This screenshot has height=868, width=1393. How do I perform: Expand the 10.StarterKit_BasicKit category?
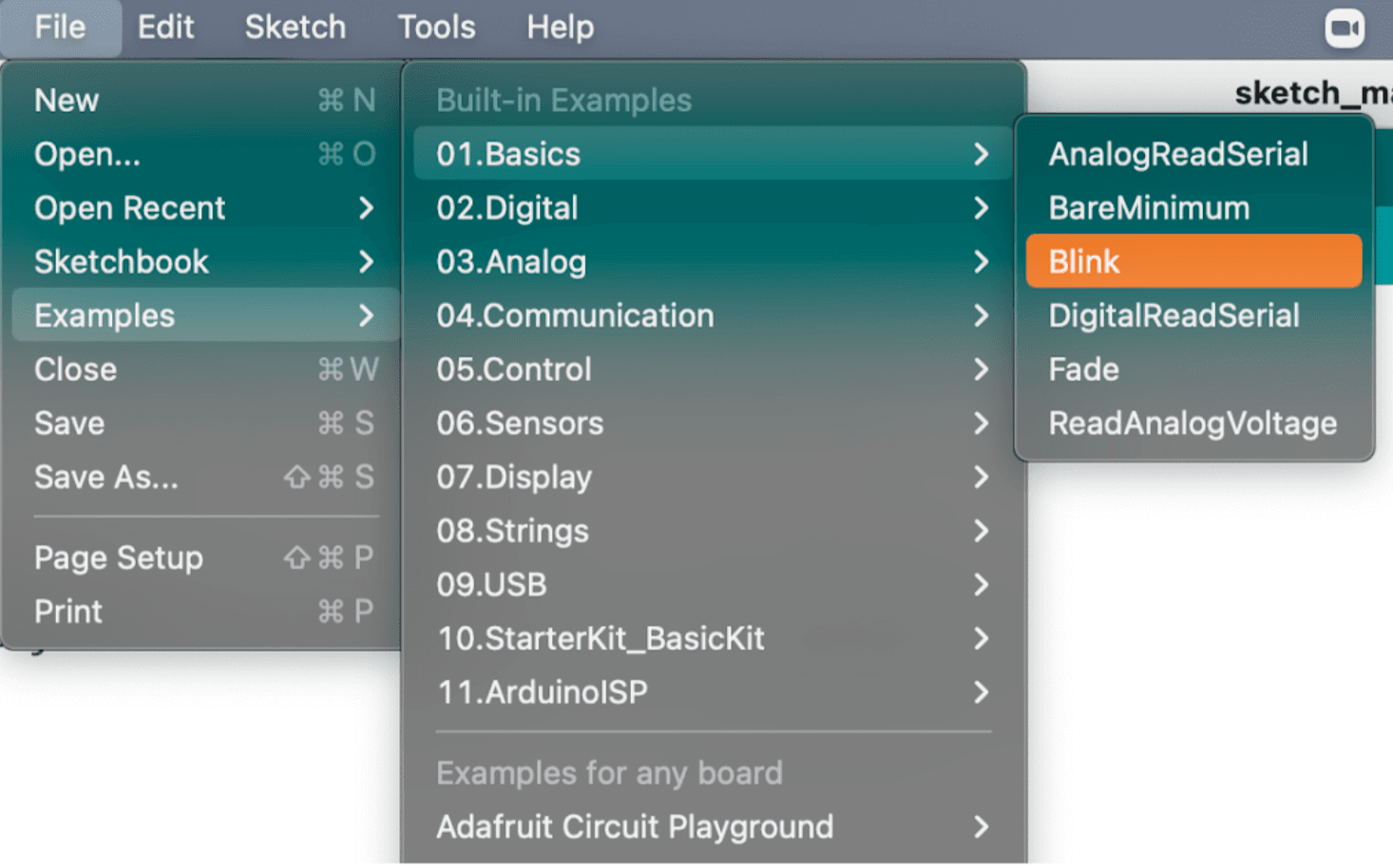(x=713, y=638)
